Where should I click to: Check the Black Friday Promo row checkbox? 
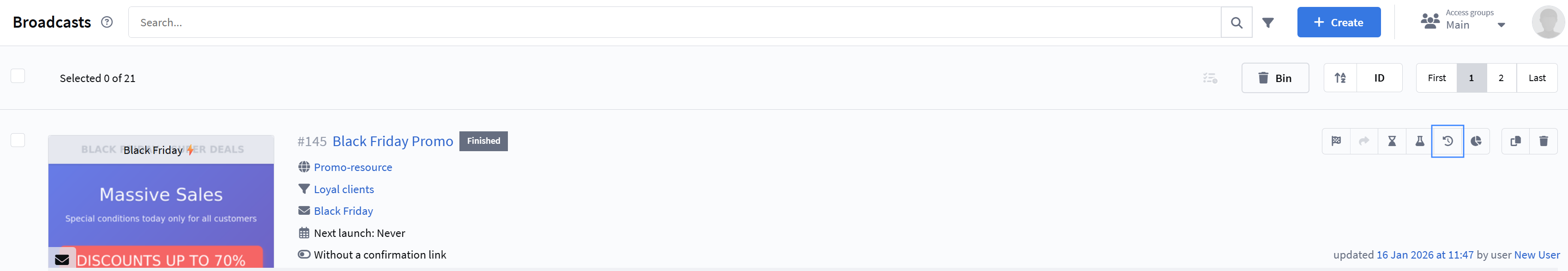(x=18, y=141)
